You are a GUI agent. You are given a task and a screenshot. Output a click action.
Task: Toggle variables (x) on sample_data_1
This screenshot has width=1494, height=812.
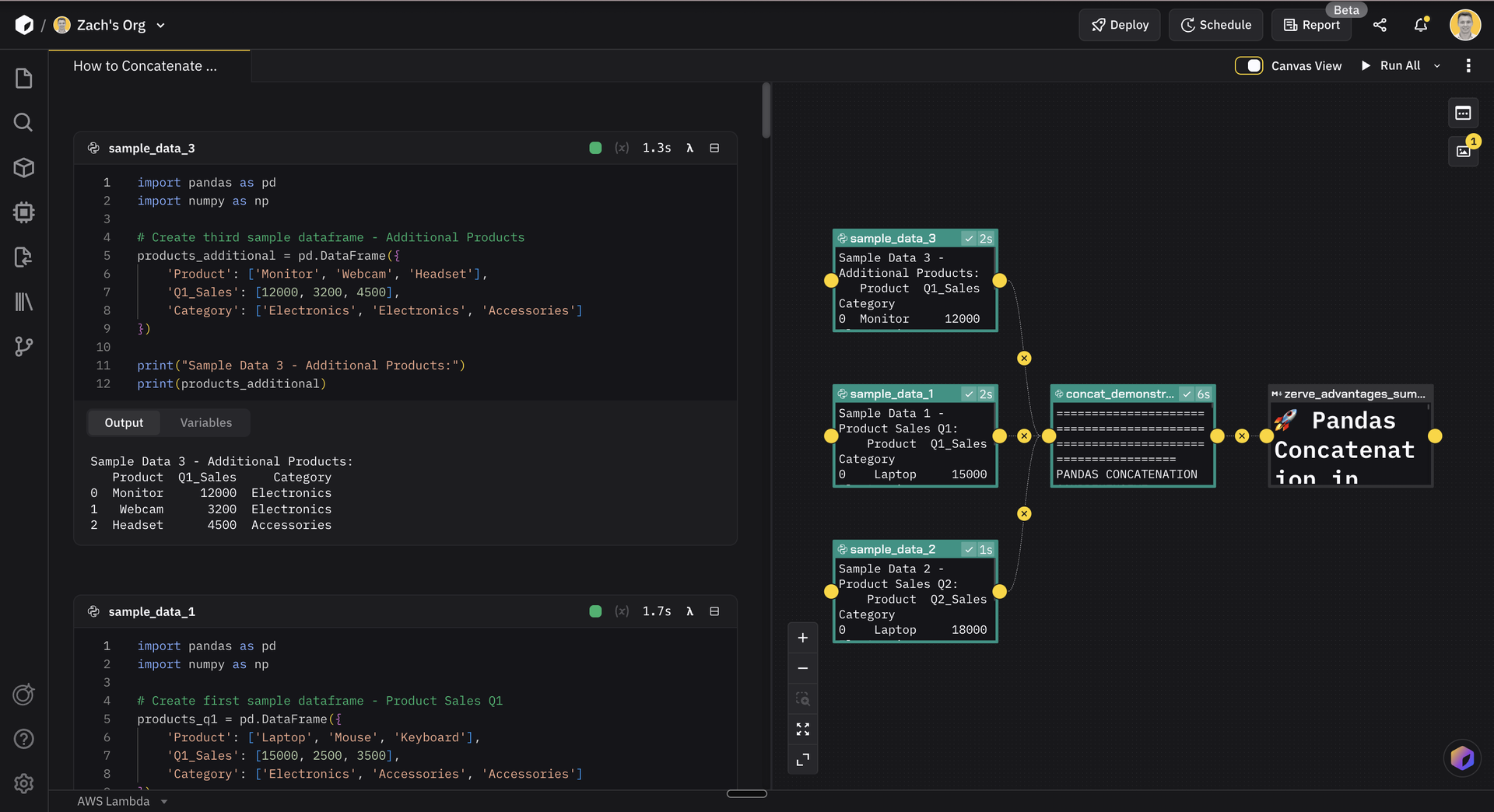click(x=622, y=611)
